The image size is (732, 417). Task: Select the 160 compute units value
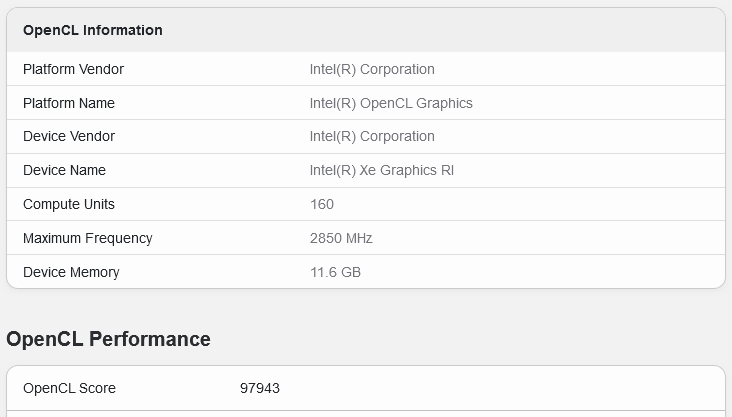pyautogui.click(x=322, y=204)
